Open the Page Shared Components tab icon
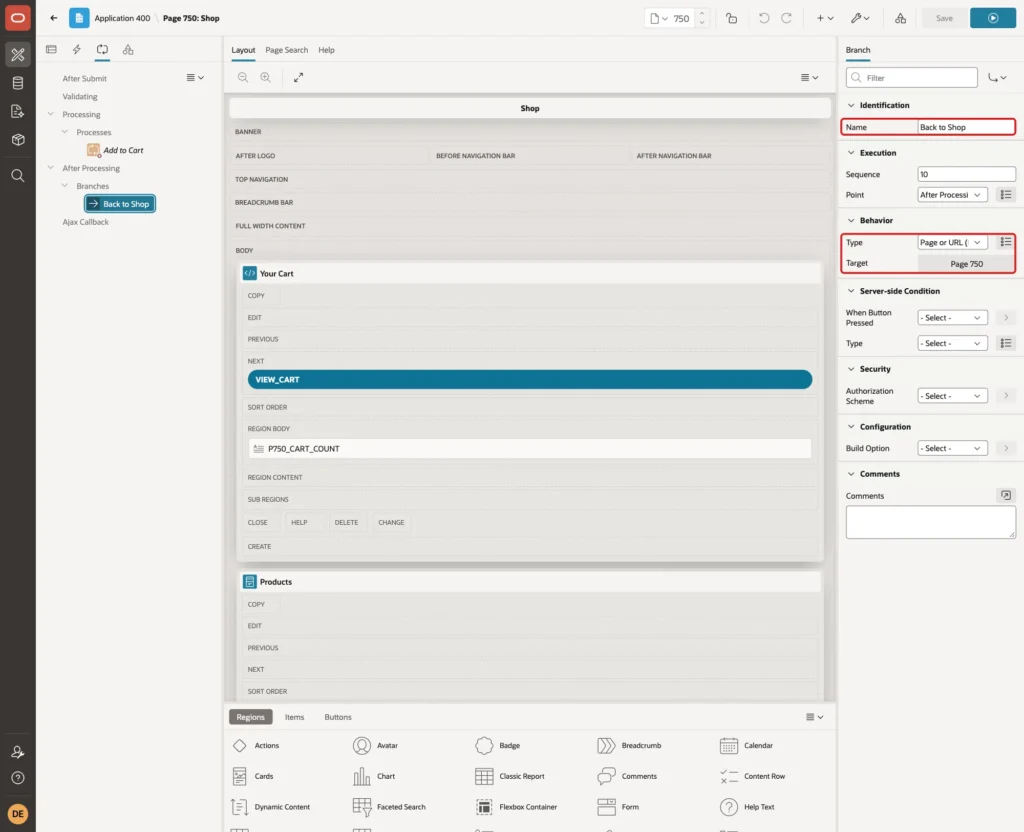This screenshot has height=832, width=1024. (x=128, y=50)
